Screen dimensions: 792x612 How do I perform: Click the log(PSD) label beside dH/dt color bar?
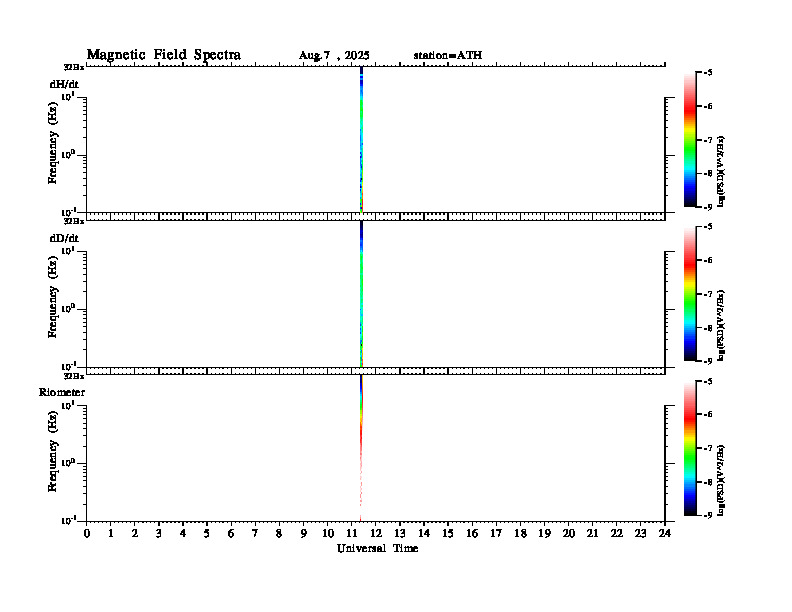[x=721, y=172]
